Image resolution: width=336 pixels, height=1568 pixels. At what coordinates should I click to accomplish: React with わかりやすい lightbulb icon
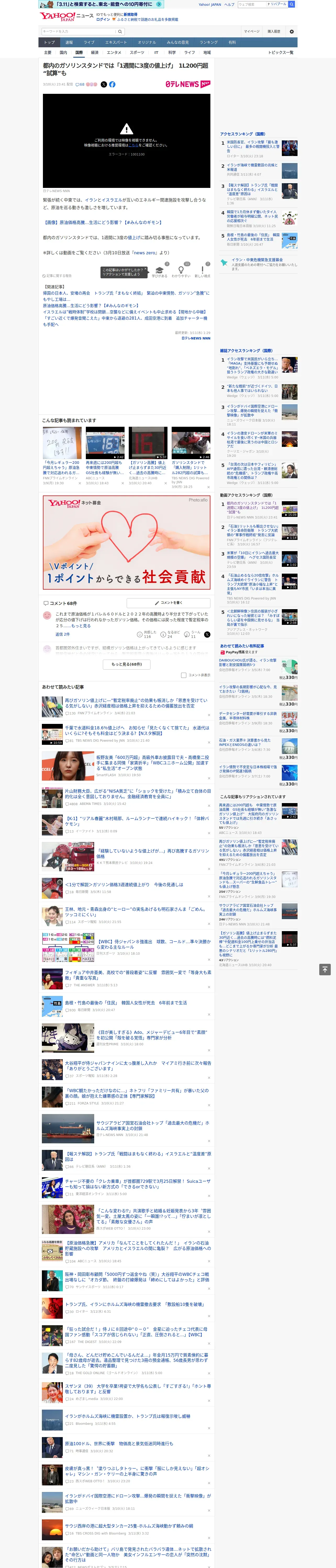tap(181, 270)
